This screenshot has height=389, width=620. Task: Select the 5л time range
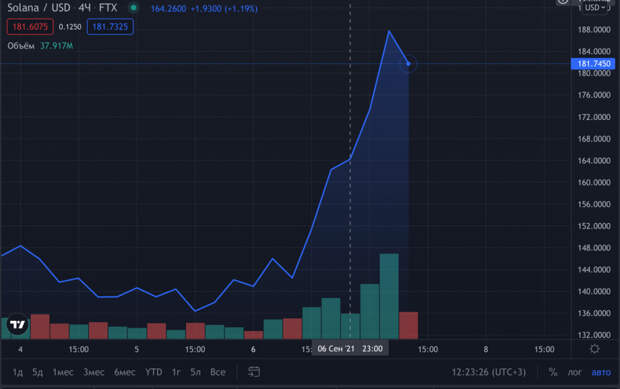pyautogui.click(x=196, y=372)
